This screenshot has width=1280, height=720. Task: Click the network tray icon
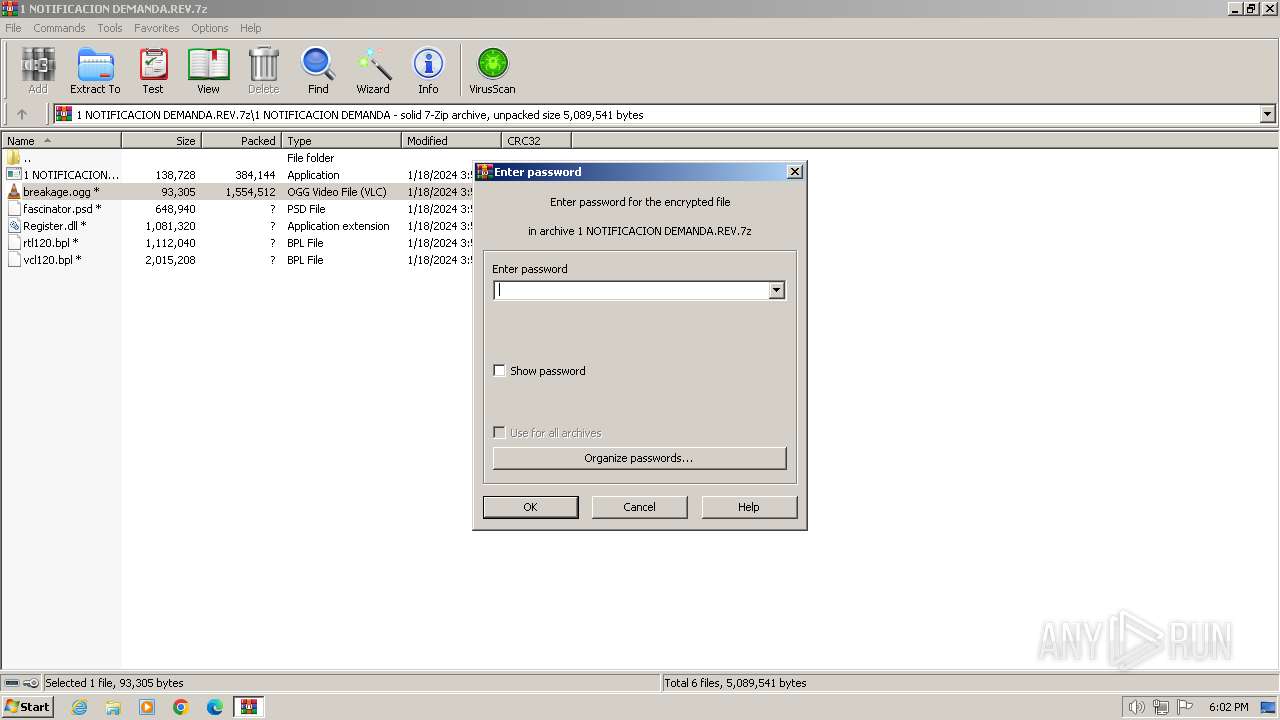click(1161, 707)
